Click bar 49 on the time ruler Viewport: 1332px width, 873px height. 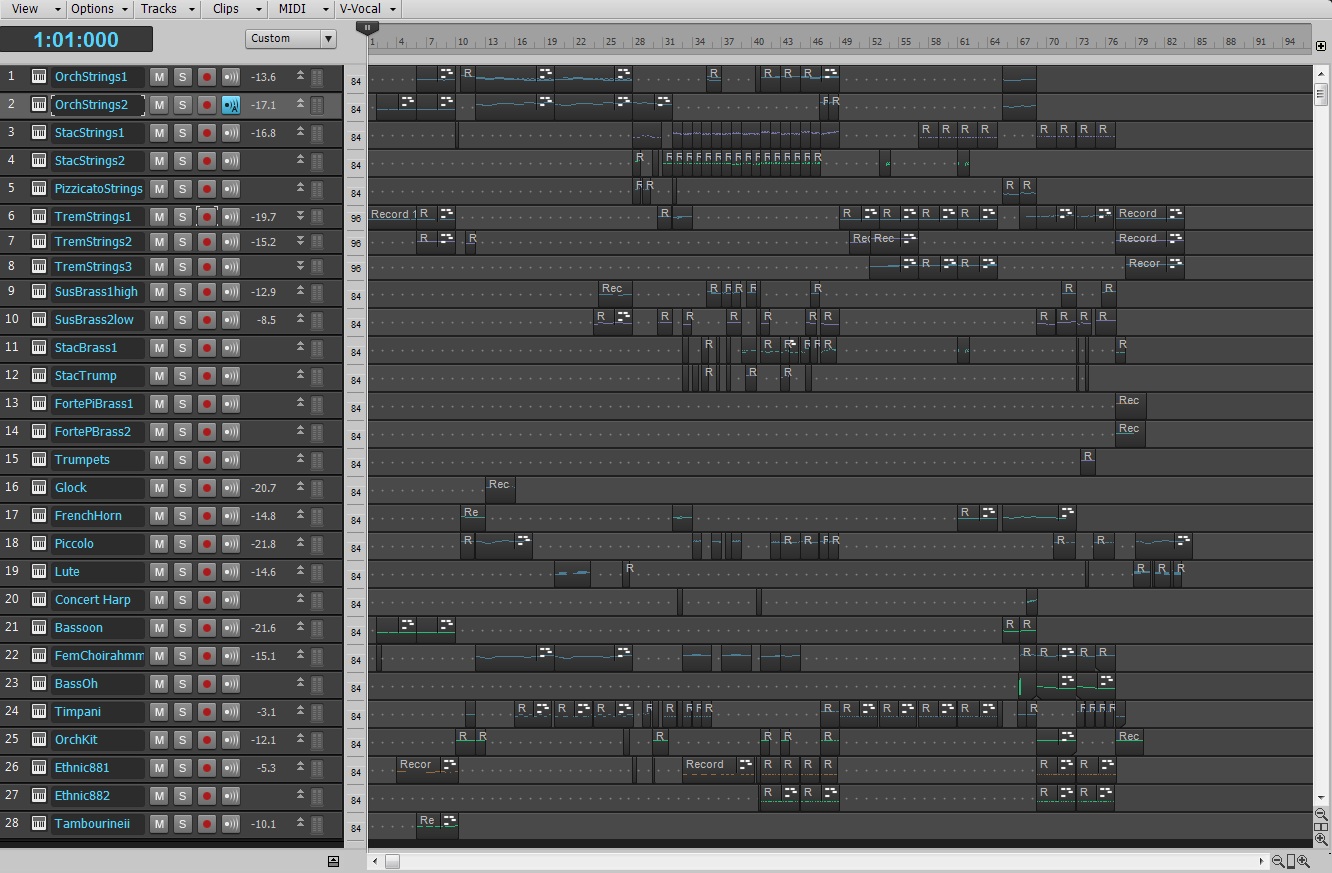pyautogui.click(x=847, y=43)
